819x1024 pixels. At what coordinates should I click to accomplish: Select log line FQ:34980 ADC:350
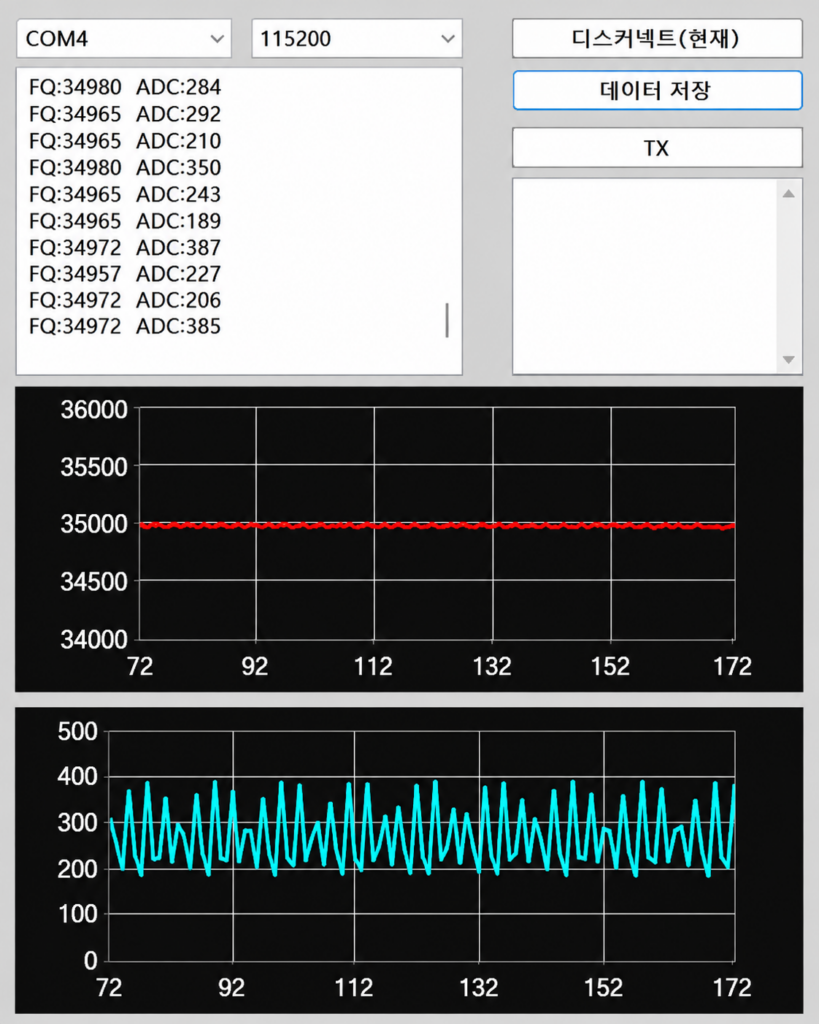tap(125, 168)
